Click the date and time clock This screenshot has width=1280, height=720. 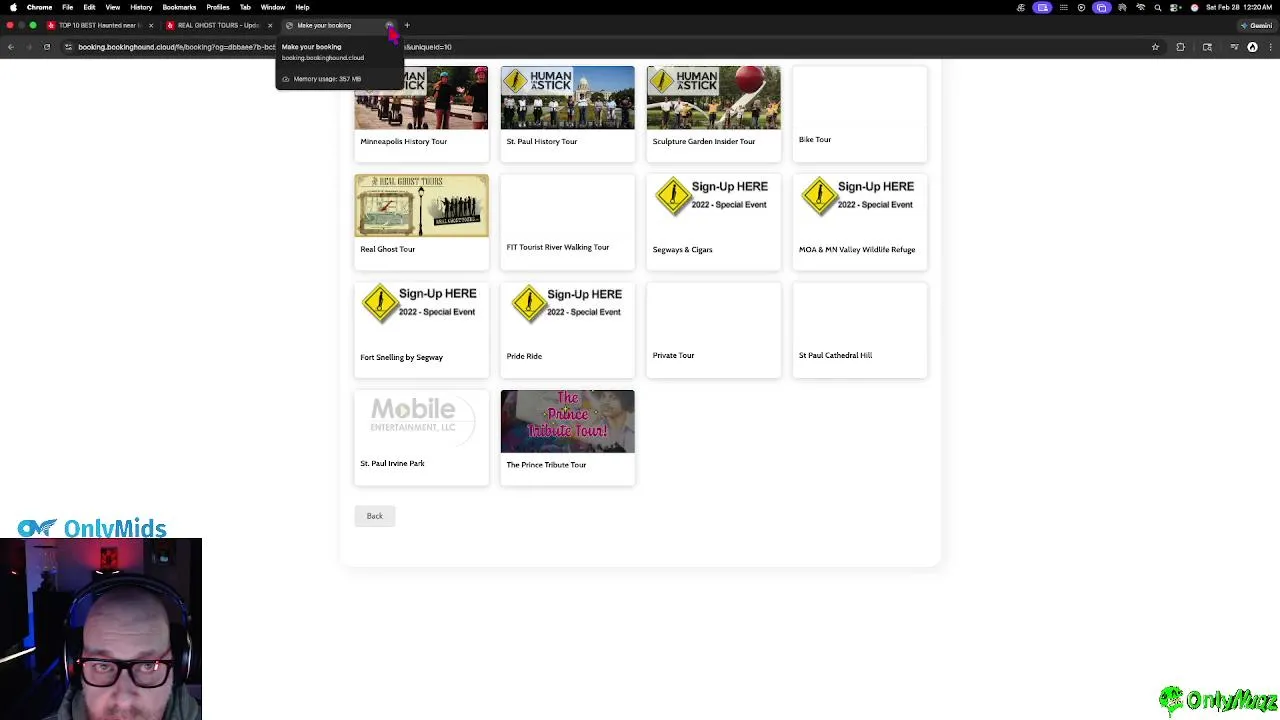[x=1239, y=7]
